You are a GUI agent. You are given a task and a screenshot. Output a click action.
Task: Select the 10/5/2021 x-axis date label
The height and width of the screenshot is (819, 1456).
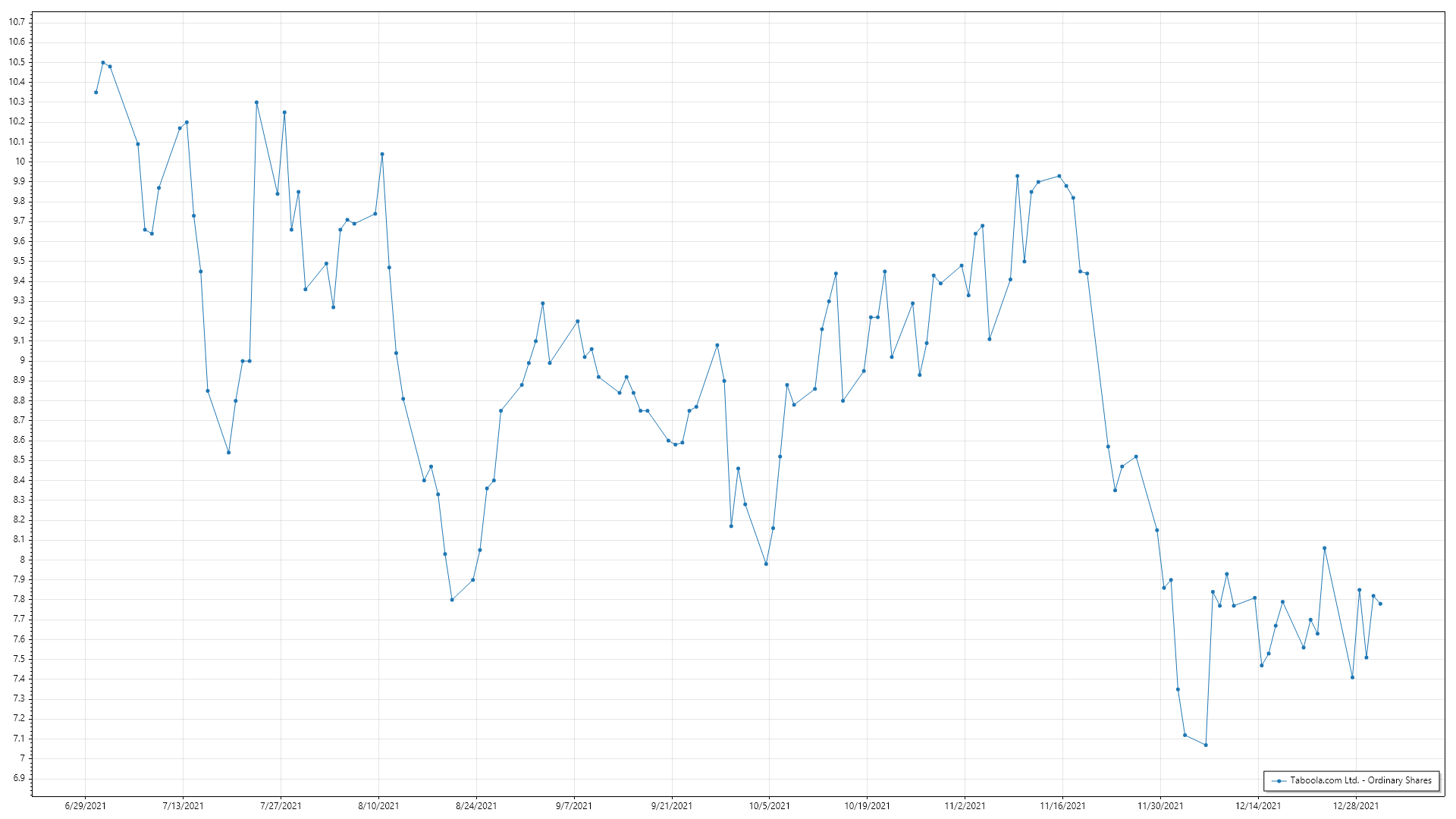coord(770,806)
